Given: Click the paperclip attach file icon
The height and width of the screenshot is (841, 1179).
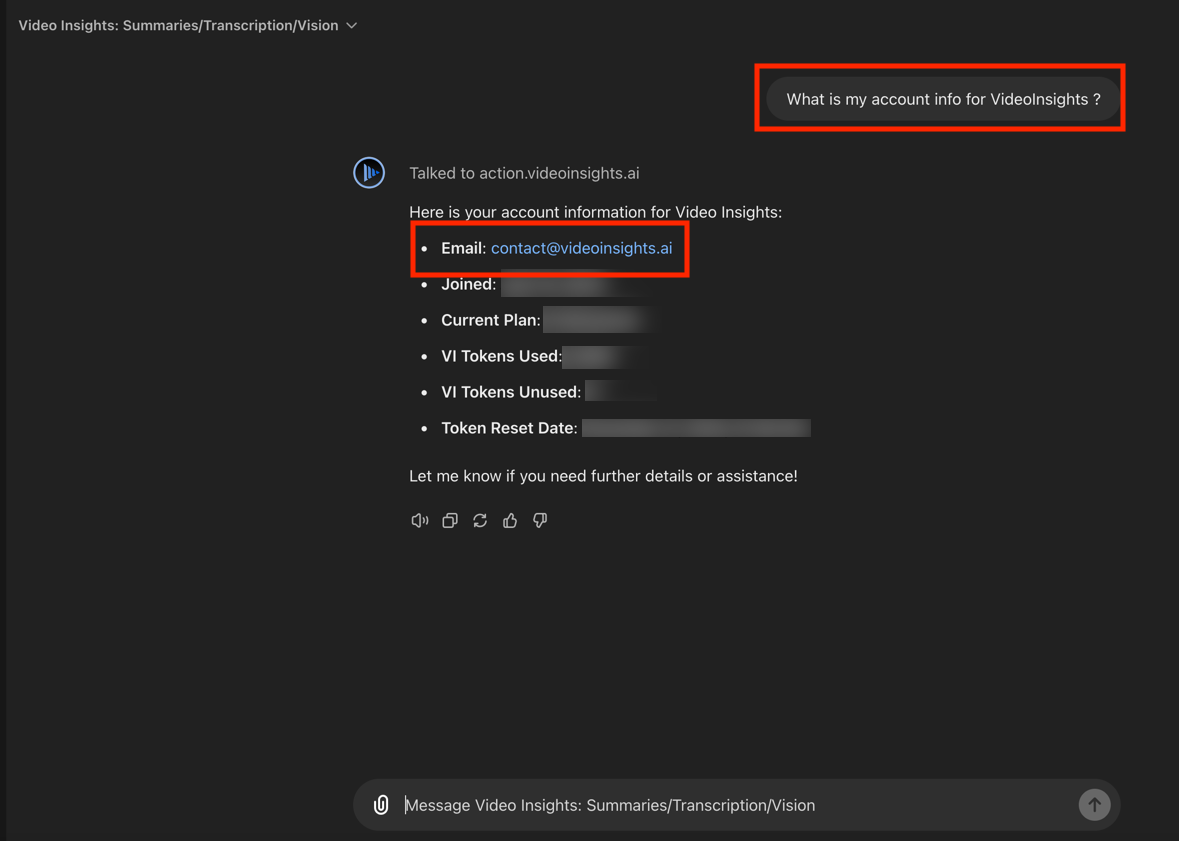Looking at the screenshot, I should tap(381, 805).
